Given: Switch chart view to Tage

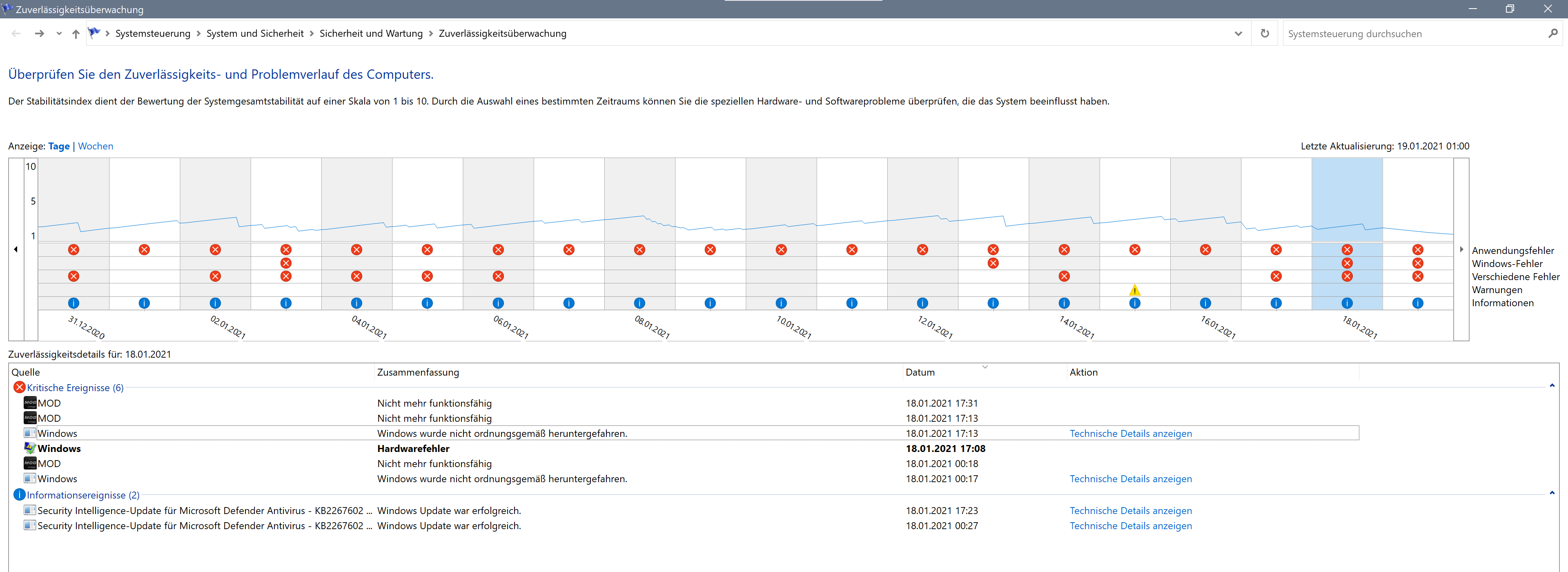Looking at the screenshot, I should click(59, 146).
